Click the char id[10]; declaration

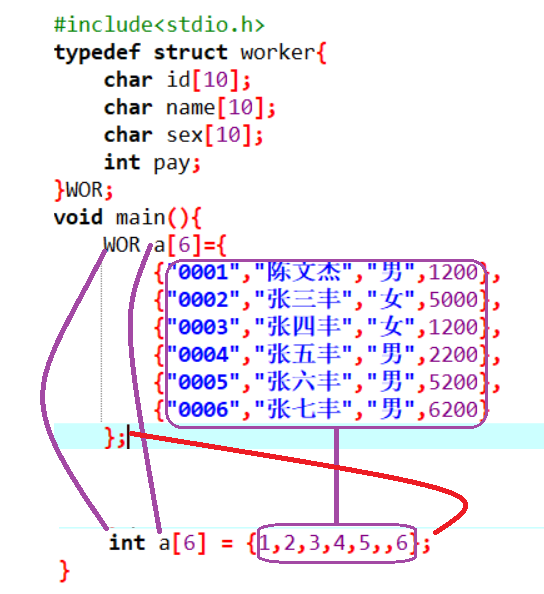pyautogui.click(x=177, y=80)
